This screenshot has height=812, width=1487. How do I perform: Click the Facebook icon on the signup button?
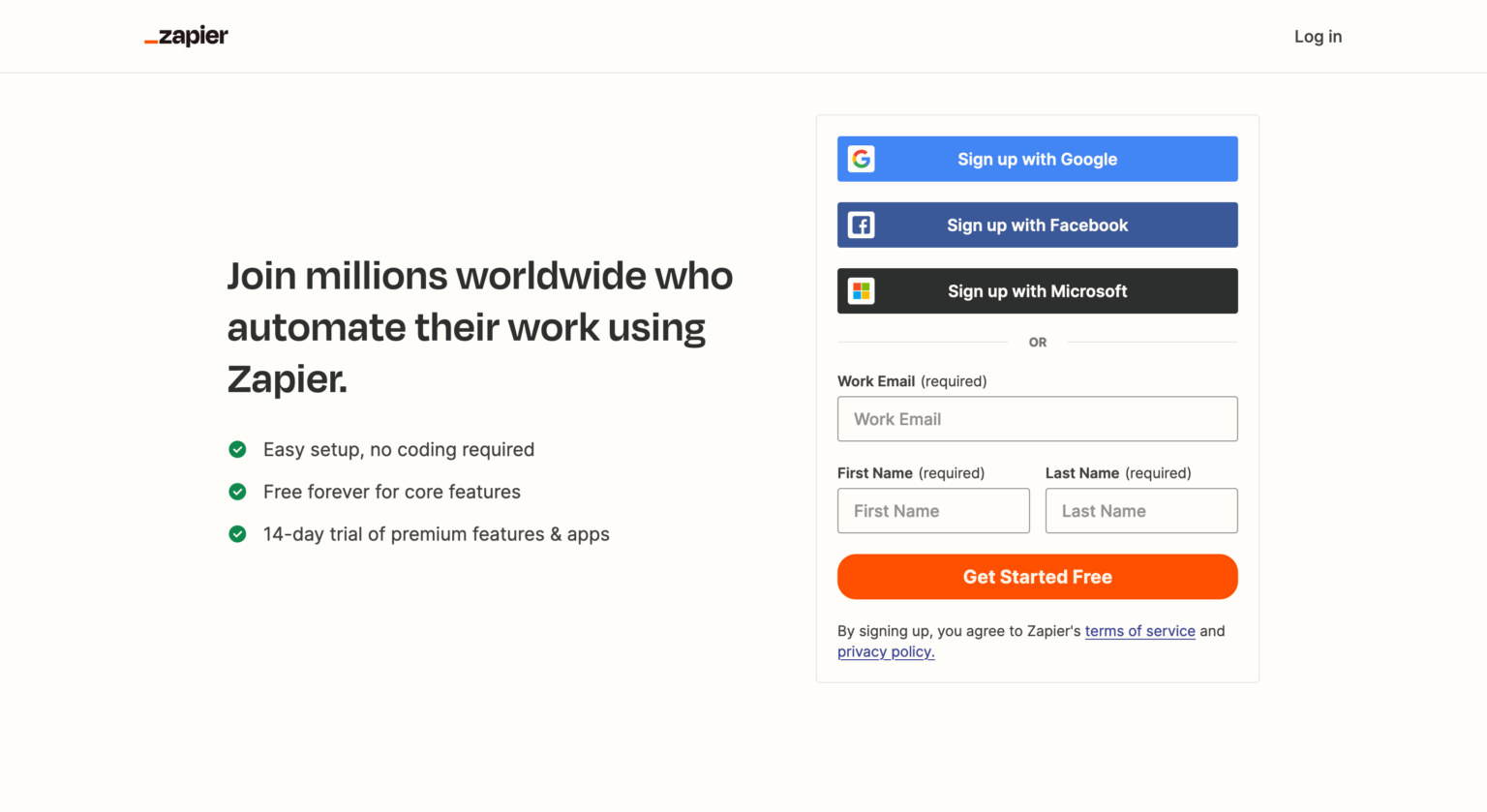(x=862, y=225)
